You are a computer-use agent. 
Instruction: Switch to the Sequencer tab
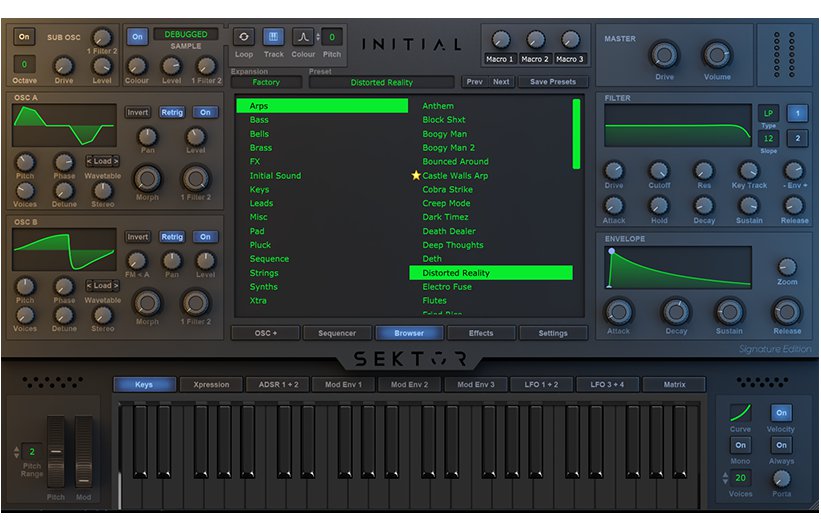[337, 333]
